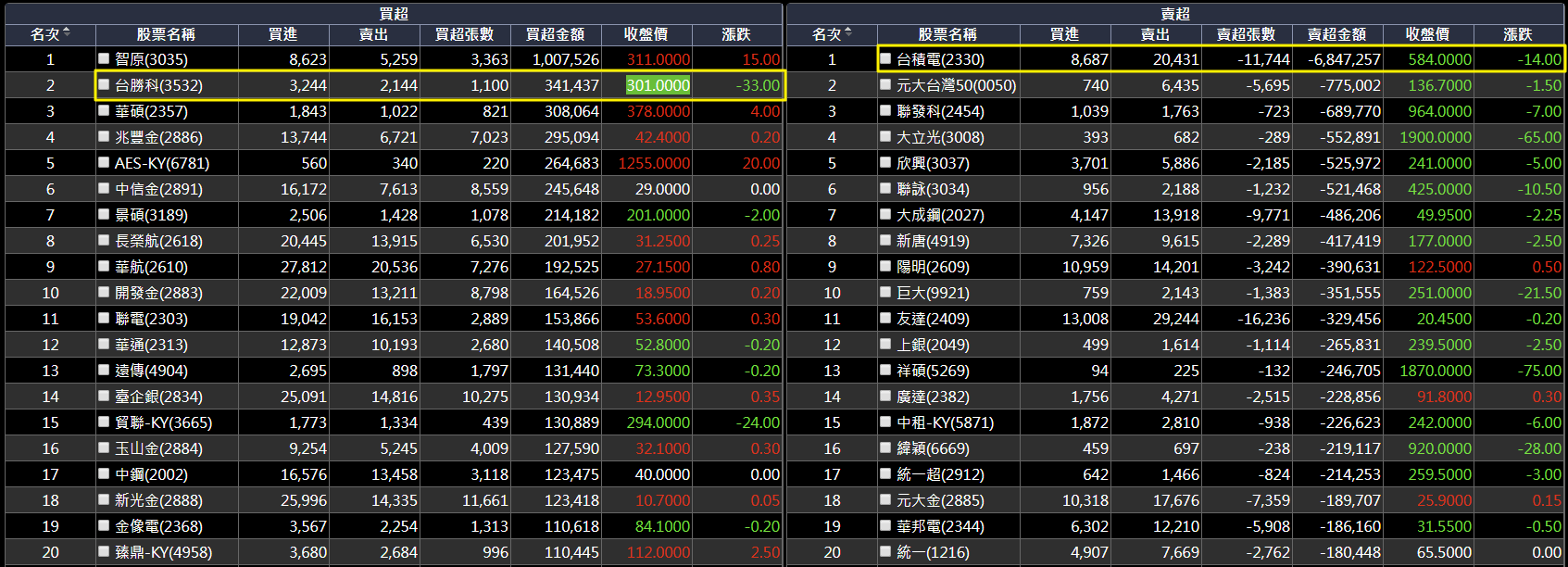The width and height of the screenshot is (1568, 567).
Task: Sort the sell-side table by 名次 arrows
Action: [x=848, y=33]
